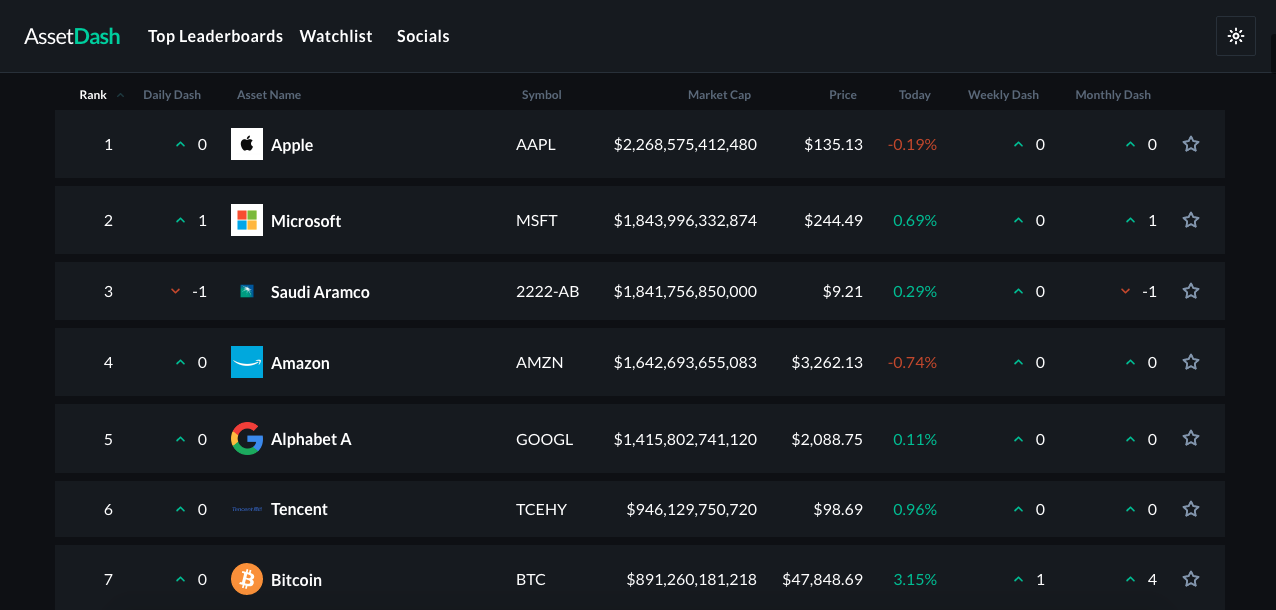1276x610 pixels.
Task: Click Tencent's 0.96% today change
Action: point(915,509)
